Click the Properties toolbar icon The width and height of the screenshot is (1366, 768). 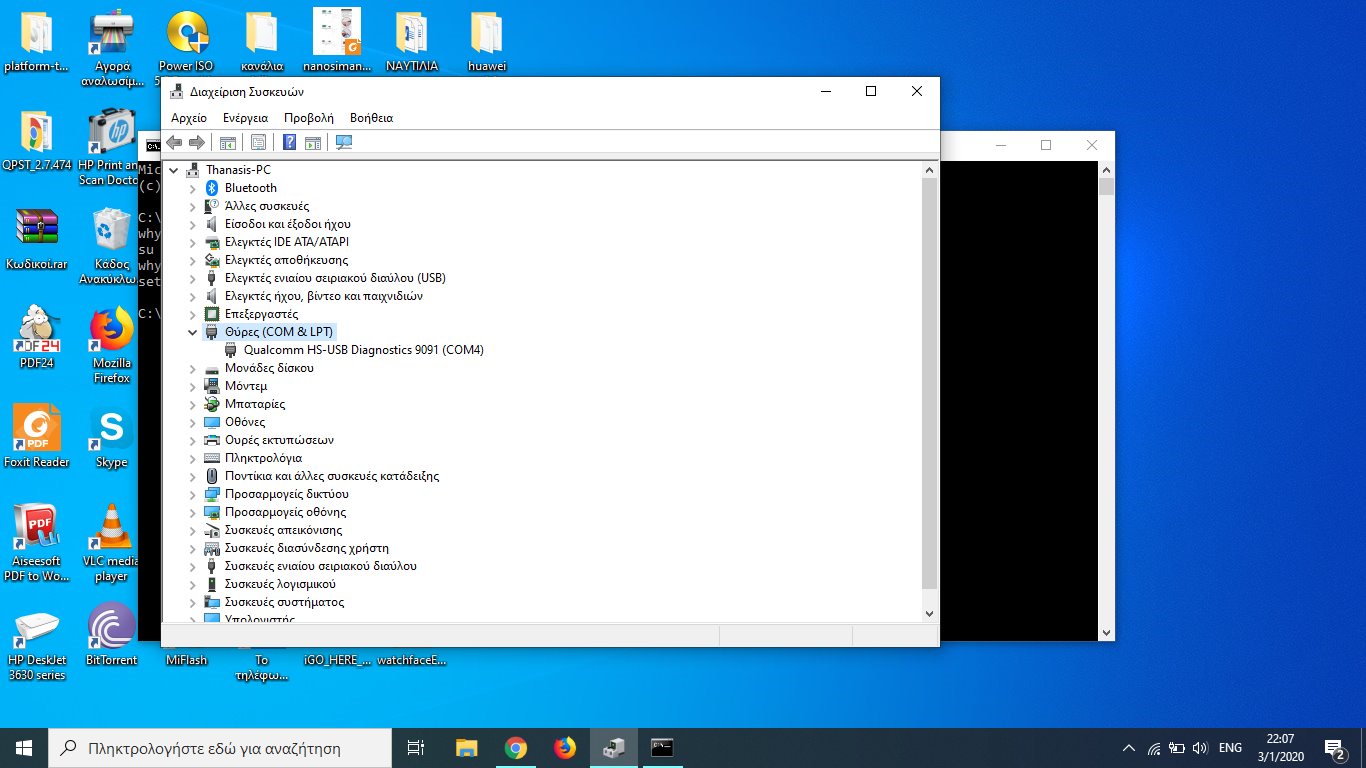pos(258,143)
